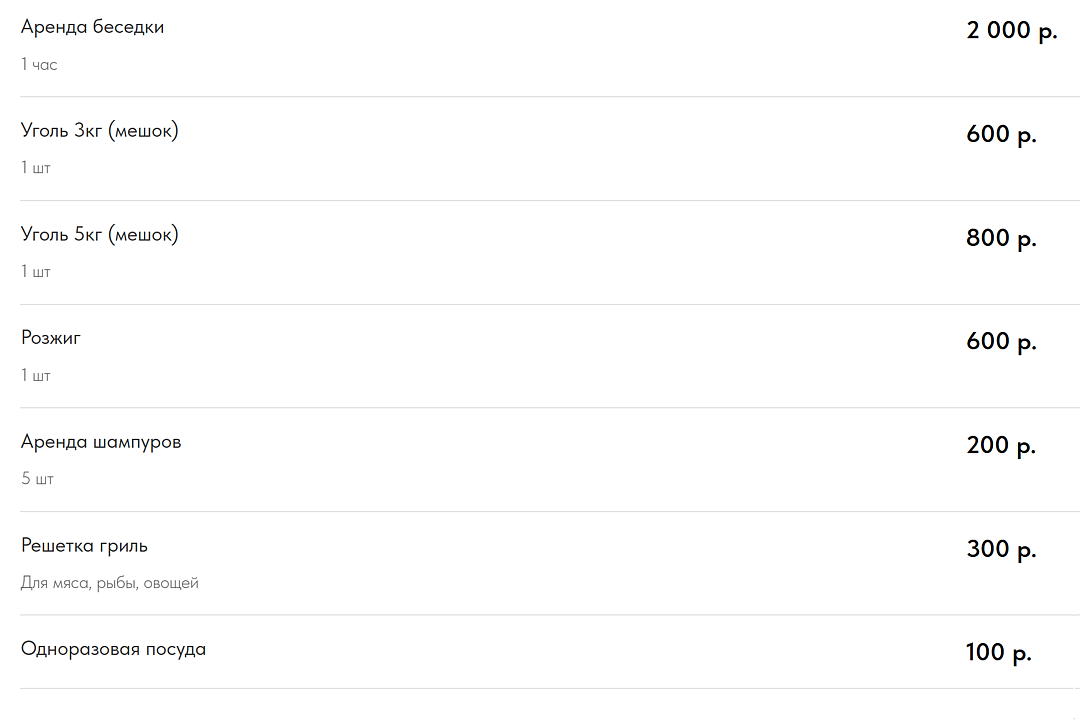This screenshot has width=1080, height=720.
Task: Open the "Одноразовая посуда" item
Action: (113, 649)
